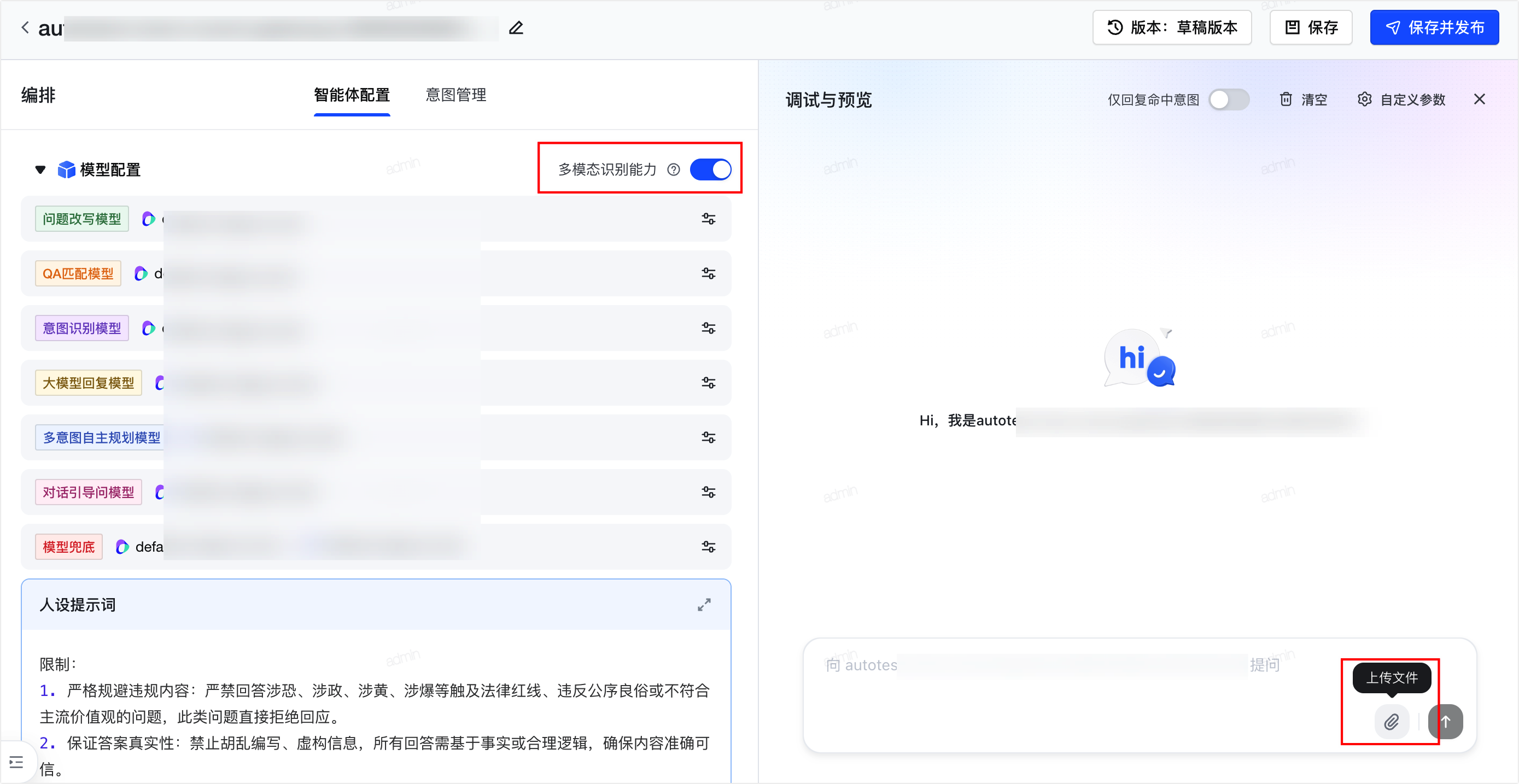Close the 调试与预览 panel
Viewport: 1519px width, 784px height.
[1480, 99]
